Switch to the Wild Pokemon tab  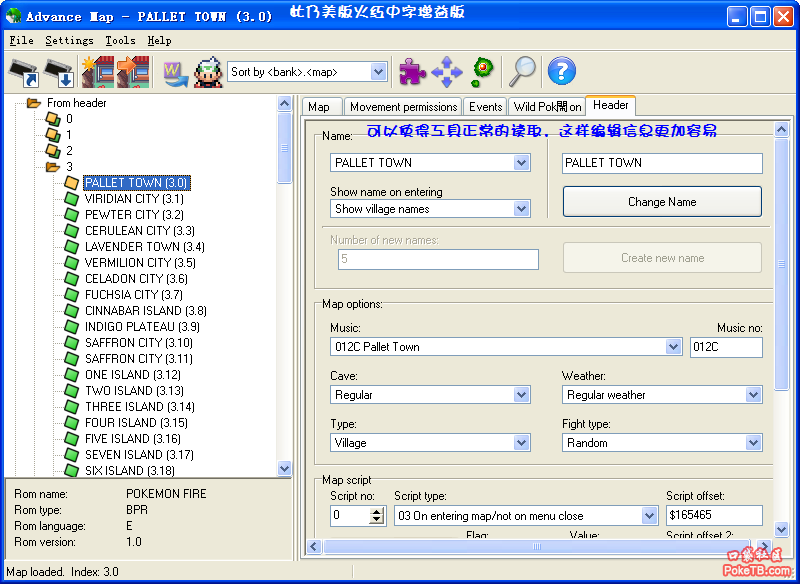click(x=547, y=107)
